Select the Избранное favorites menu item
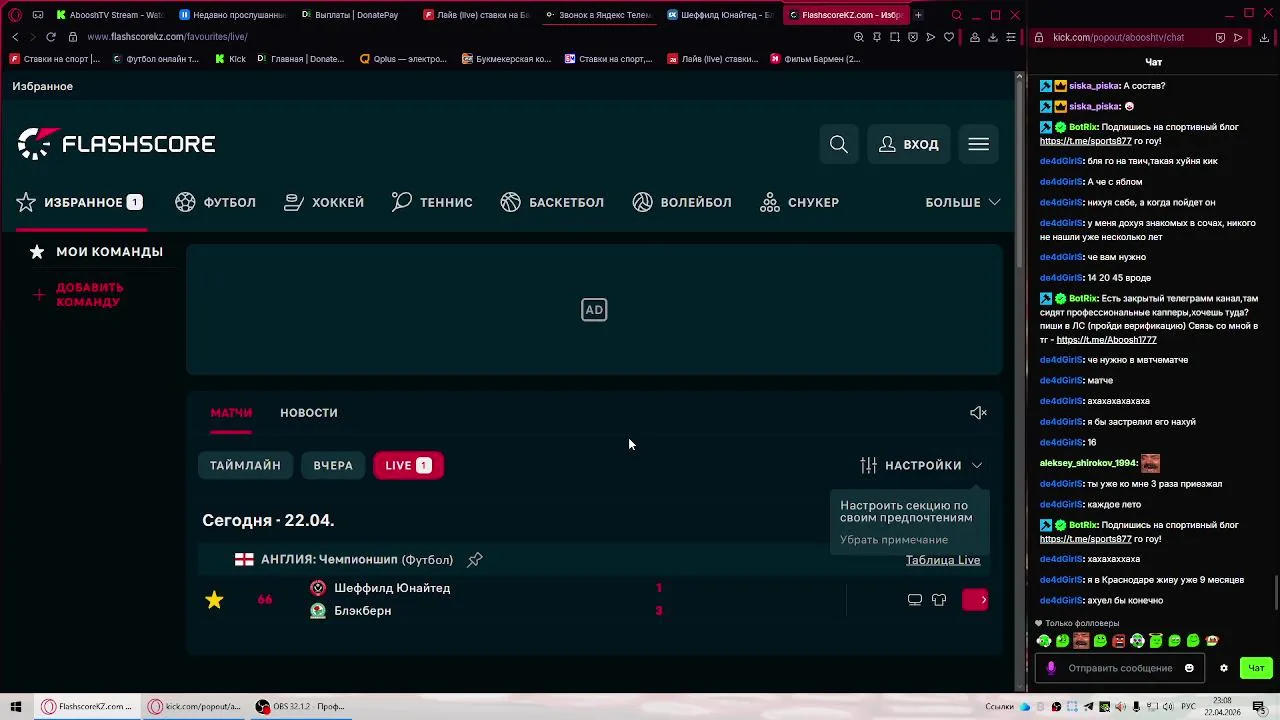 click(80, 202)
